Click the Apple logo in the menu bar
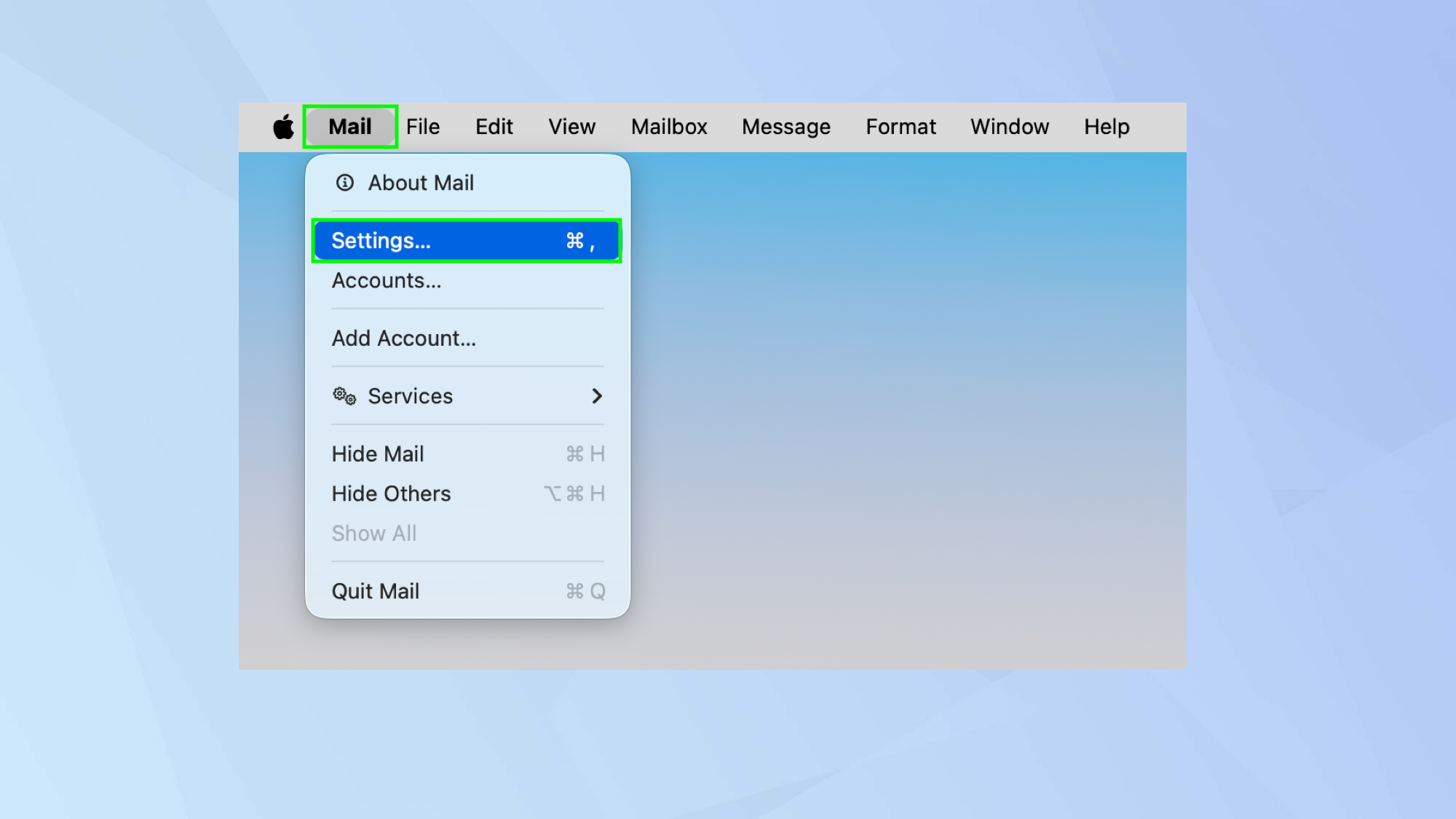Screen dimensions: 1456x819 click(x=283, y=126)
